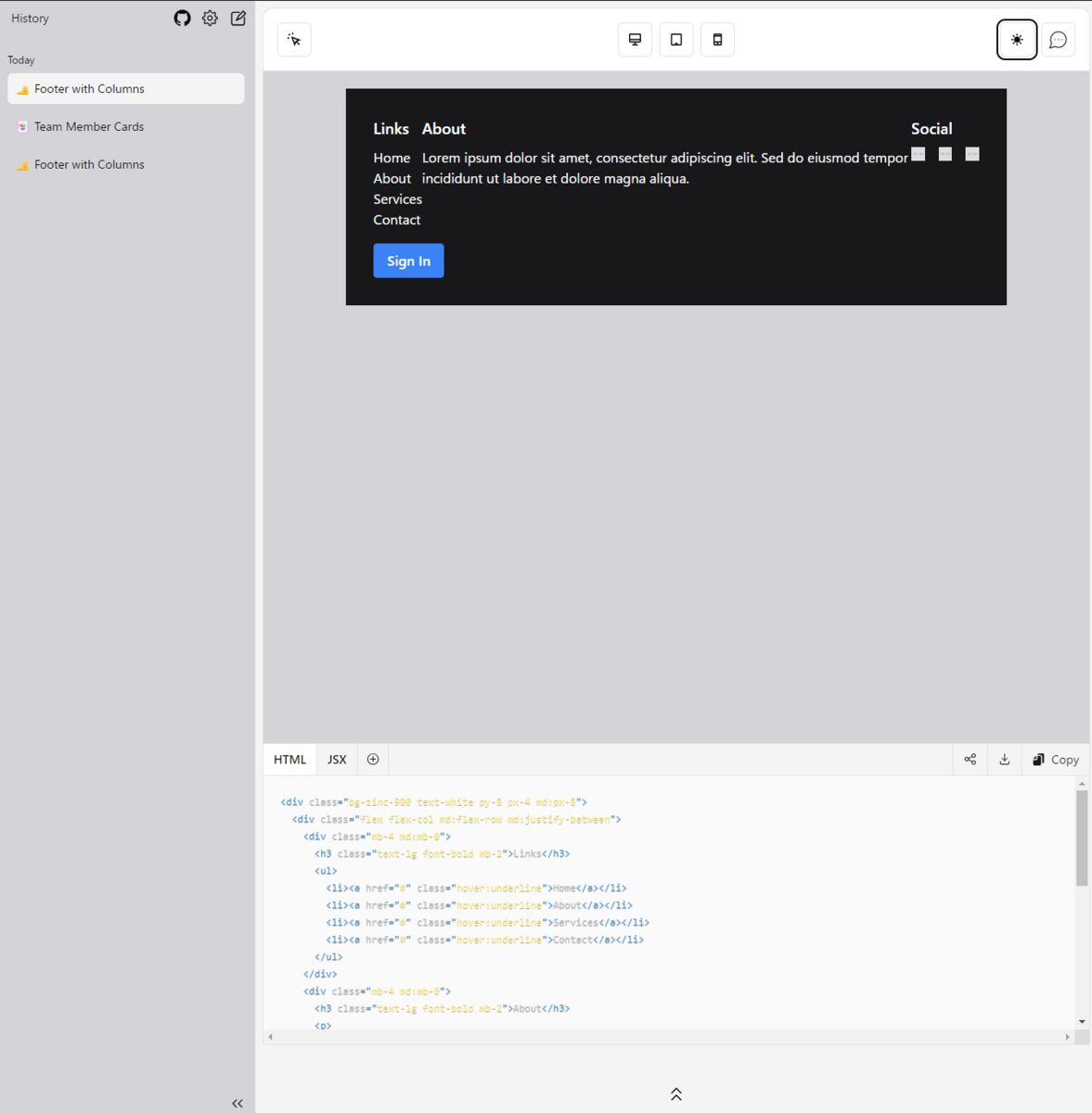Image resolution: width=1092 pixels, height=1113 pixels.
Task: Open the Home link in the footer preview
Action: pos(392,158)
